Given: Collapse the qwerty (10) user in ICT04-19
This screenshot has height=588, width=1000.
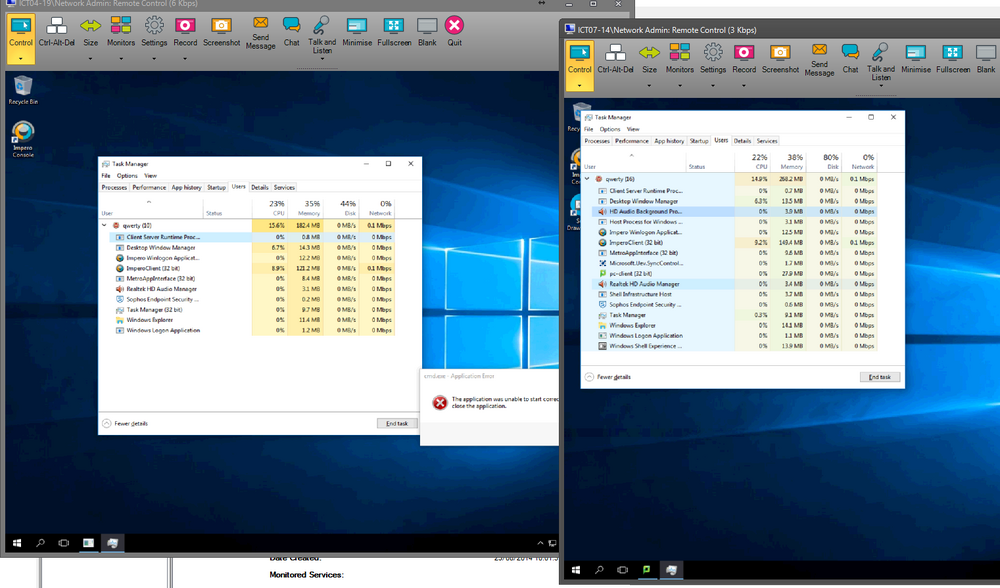Looking at the screenshot, I should 105,225.
